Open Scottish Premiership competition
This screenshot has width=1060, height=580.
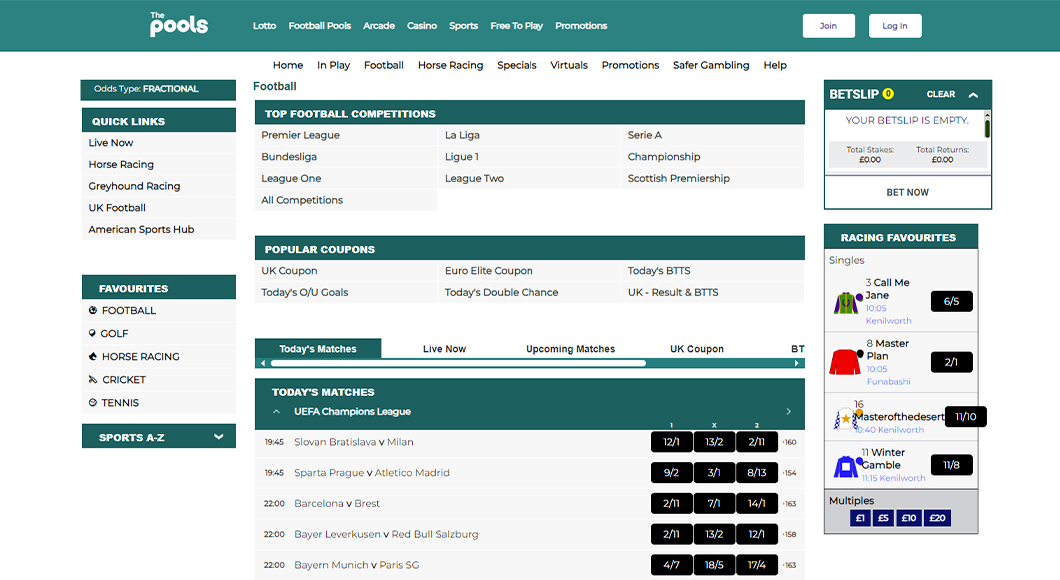[x=679, y=178]
